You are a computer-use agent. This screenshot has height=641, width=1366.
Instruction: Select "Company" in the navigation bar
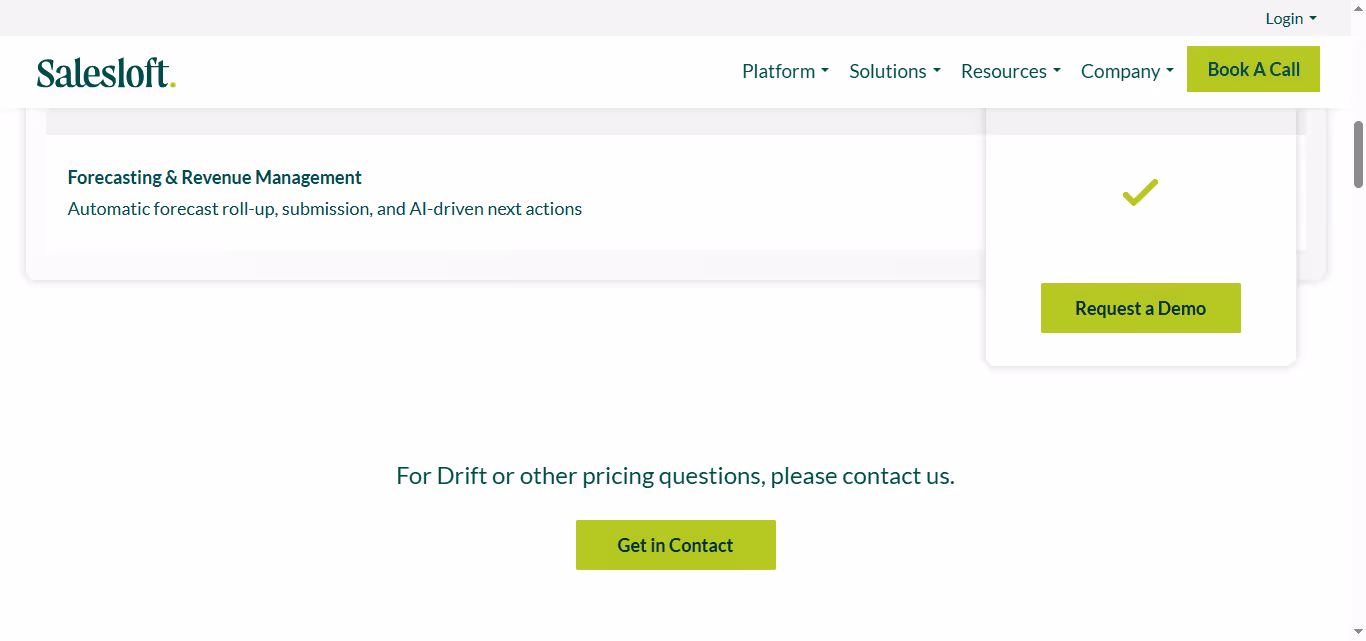(x=1120, y=71)
